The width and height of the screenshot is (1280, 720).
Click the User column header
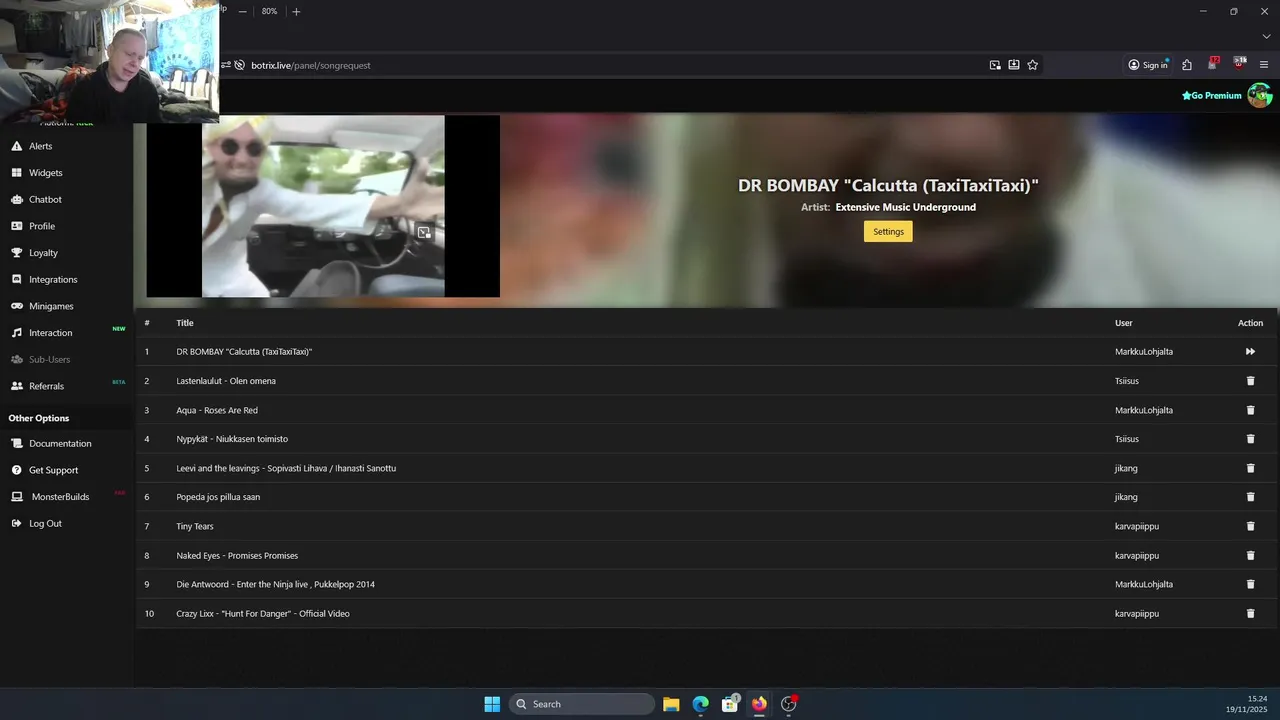[1124, 323]
